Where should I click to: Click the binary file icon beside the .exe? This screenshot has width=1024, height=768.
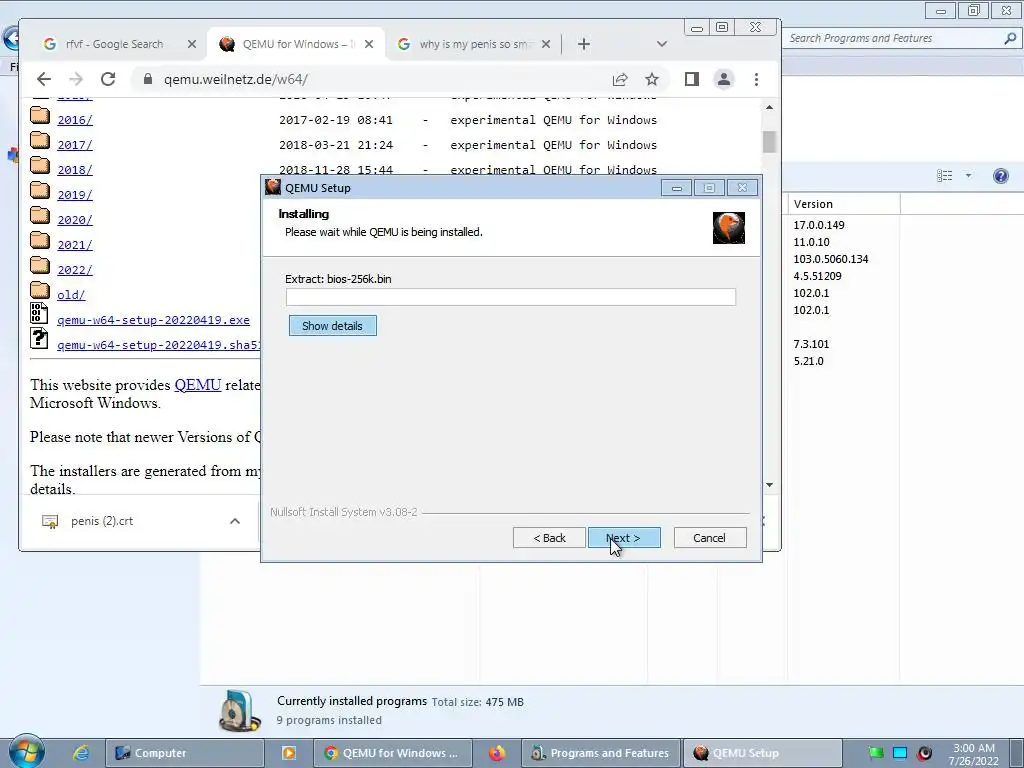coord(39,313)
